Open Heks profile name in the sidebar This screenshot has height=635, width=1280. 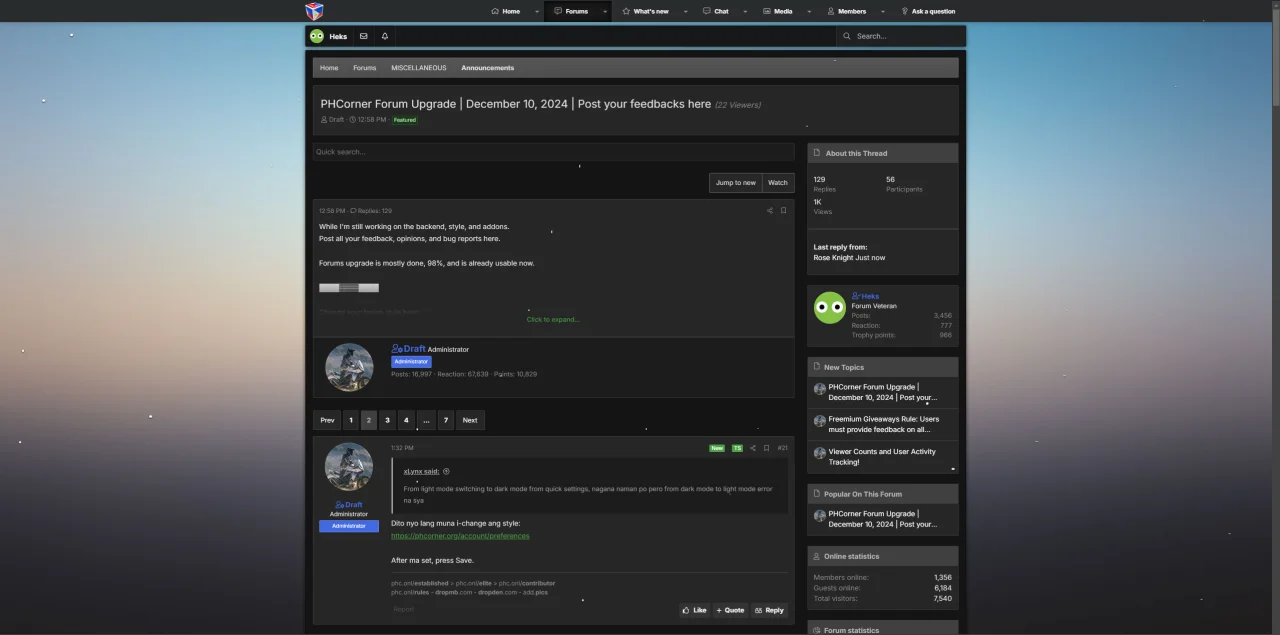(870, 296)
